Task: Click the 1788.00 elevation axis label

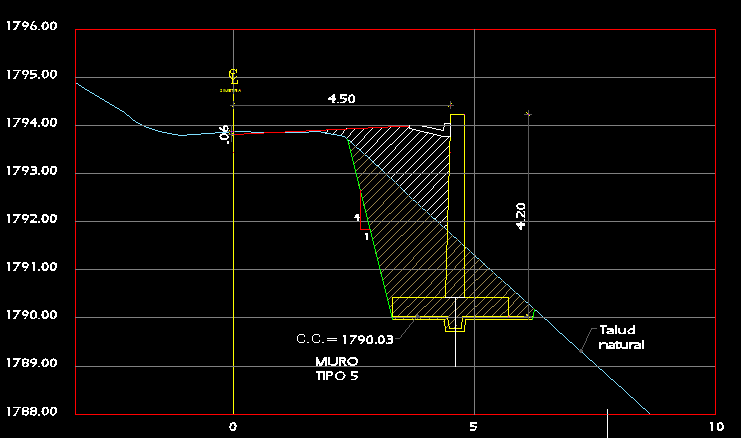Action: [30, 412]
